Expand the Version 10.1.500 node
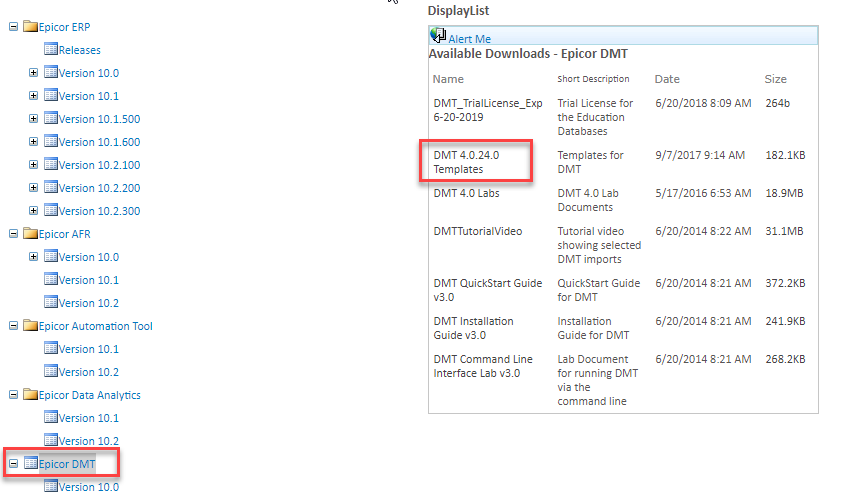855x501 pixels. (33, 118)
